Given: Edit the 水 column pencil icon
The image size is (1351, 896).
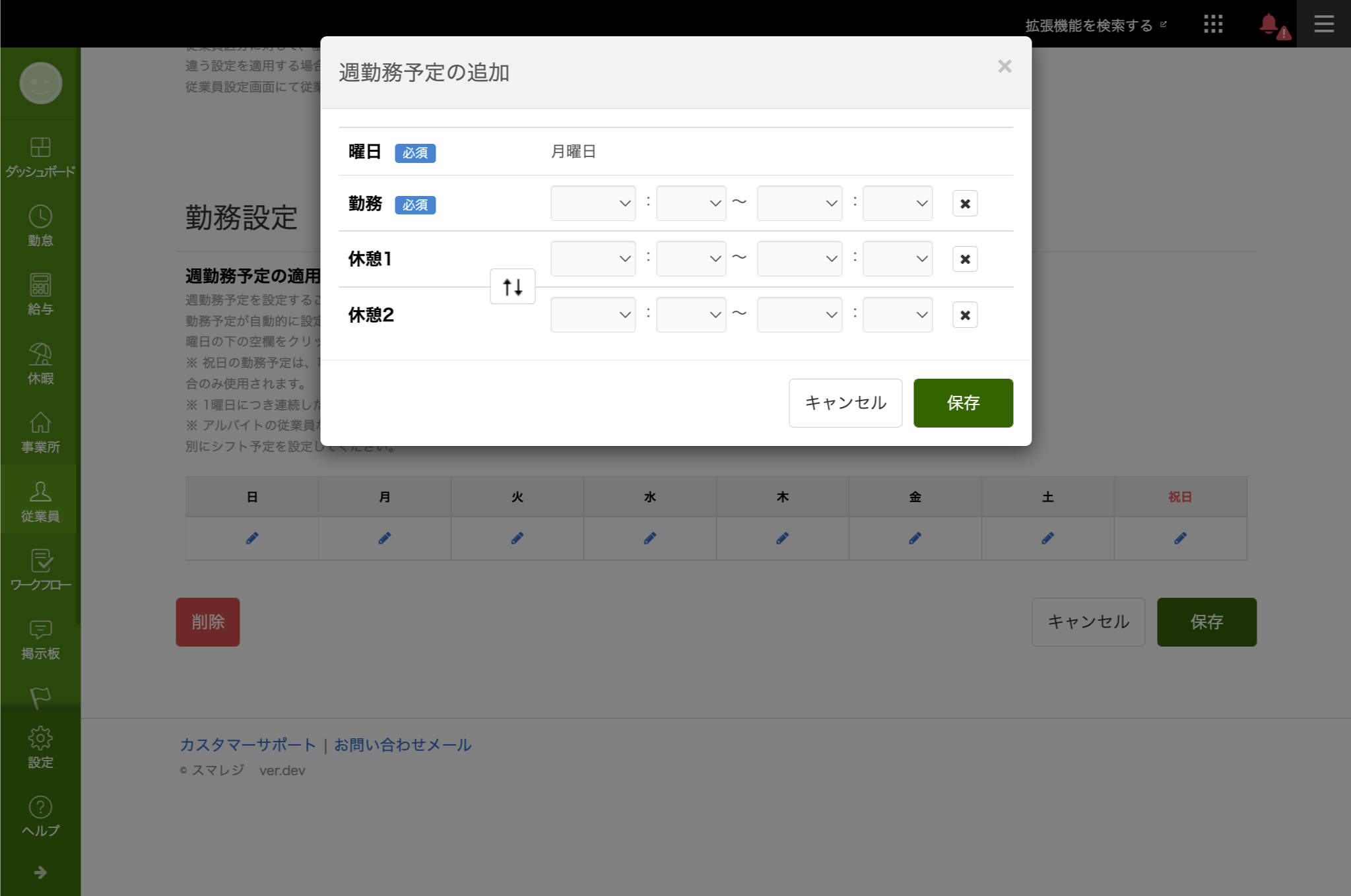Looking at the screenshot, I should tap(650, 538).
